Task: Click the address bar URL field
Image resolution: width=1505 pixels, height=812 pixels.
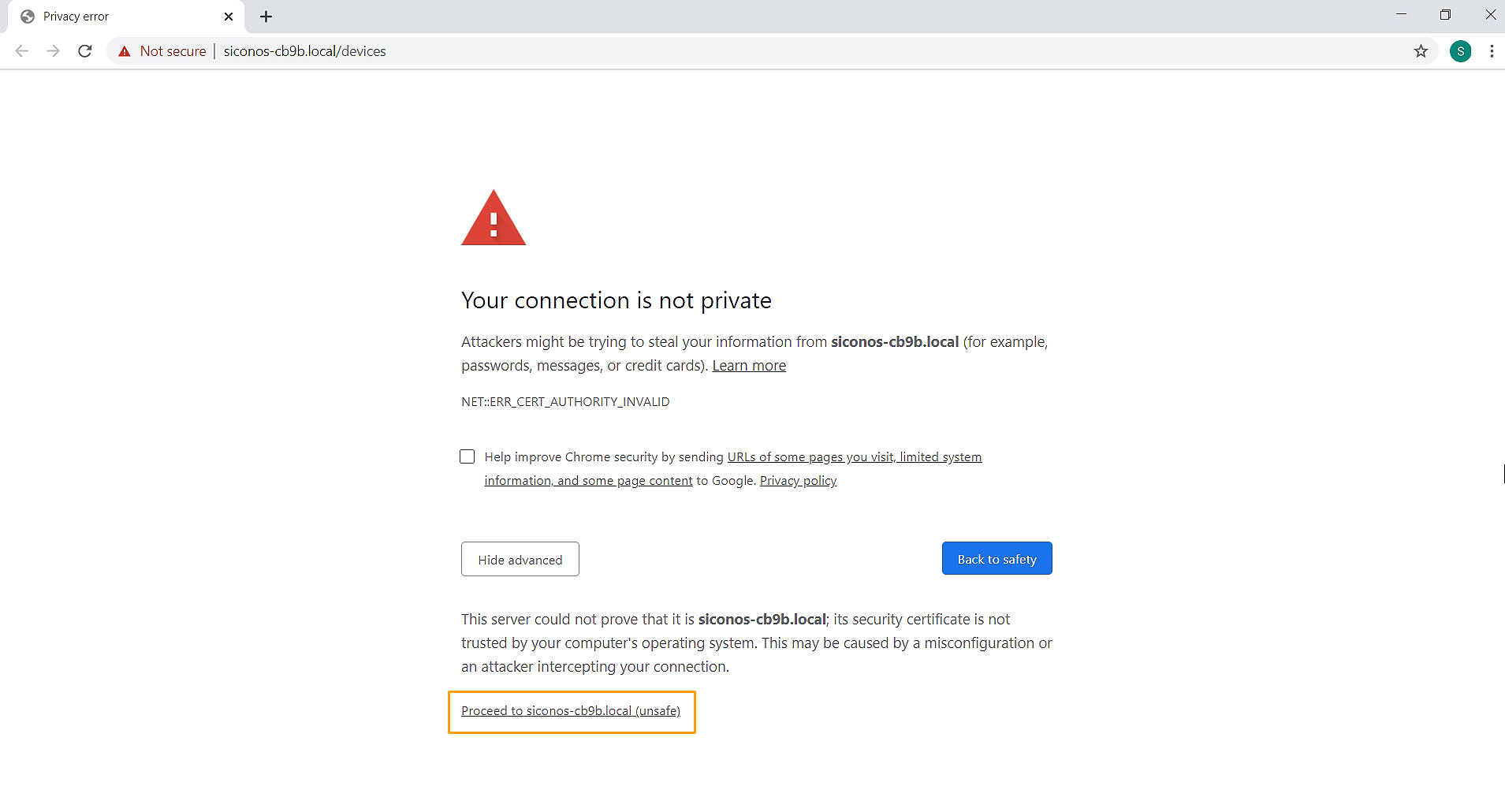Action: (710, 51)
